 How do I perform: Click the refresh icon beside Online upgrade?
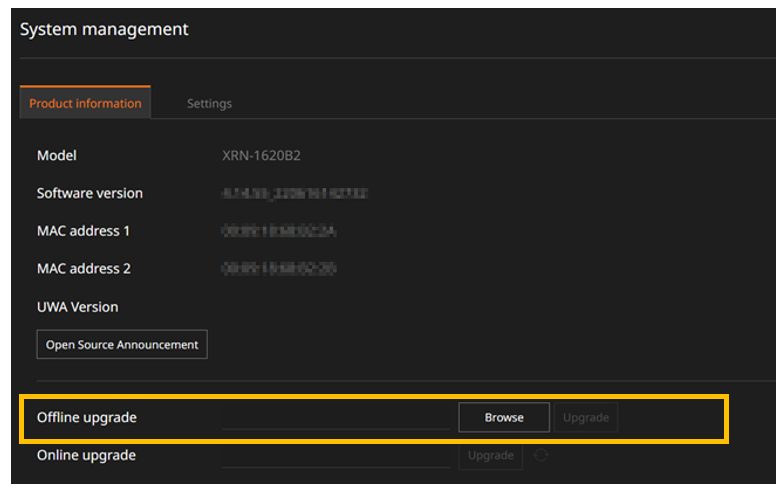coord(541,455)
